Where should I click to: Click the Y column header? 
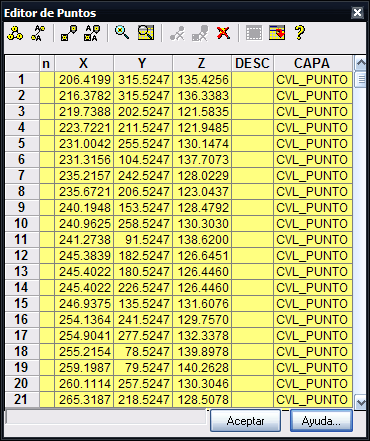143,63
